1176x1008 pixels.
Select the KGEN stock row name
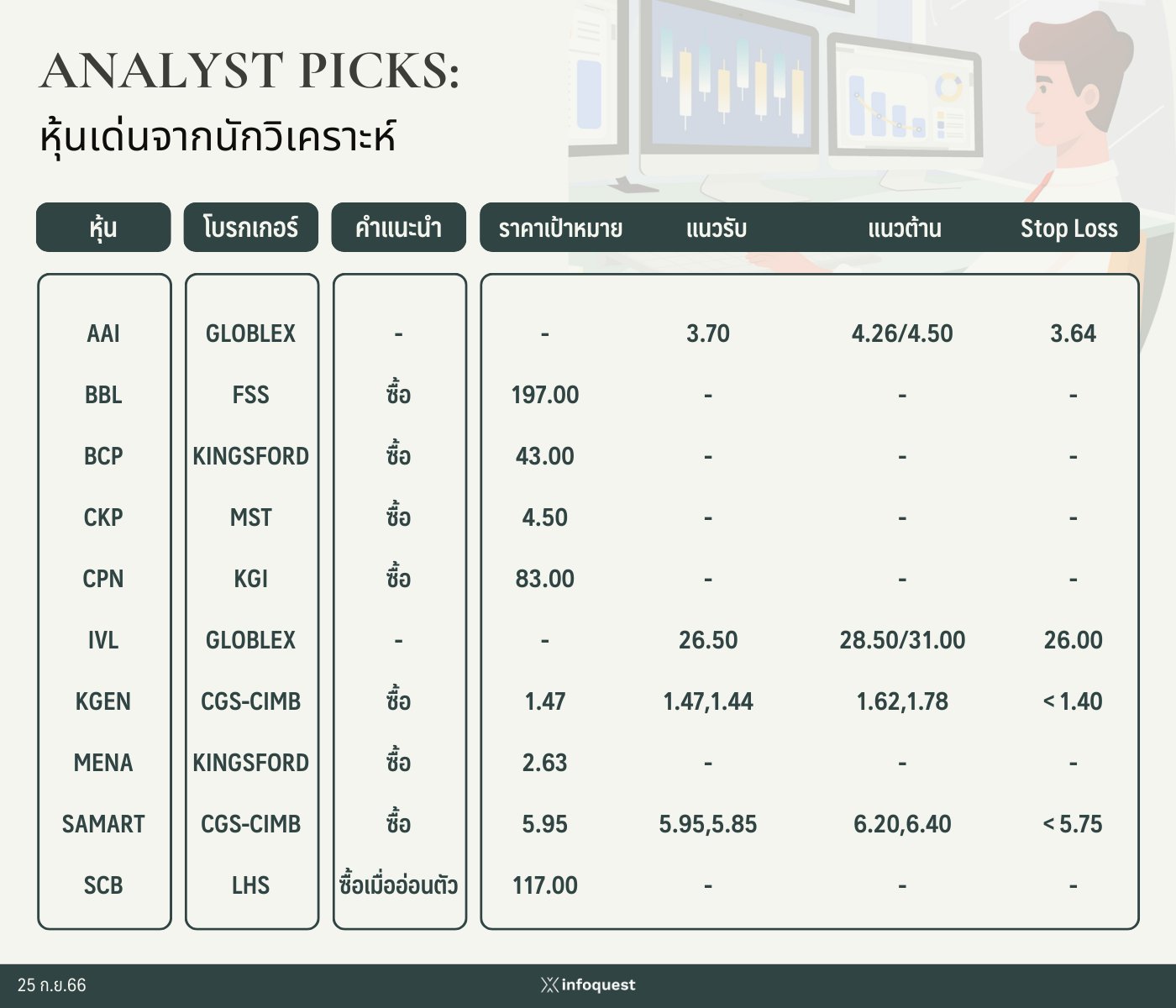click(x=103, y=701)
